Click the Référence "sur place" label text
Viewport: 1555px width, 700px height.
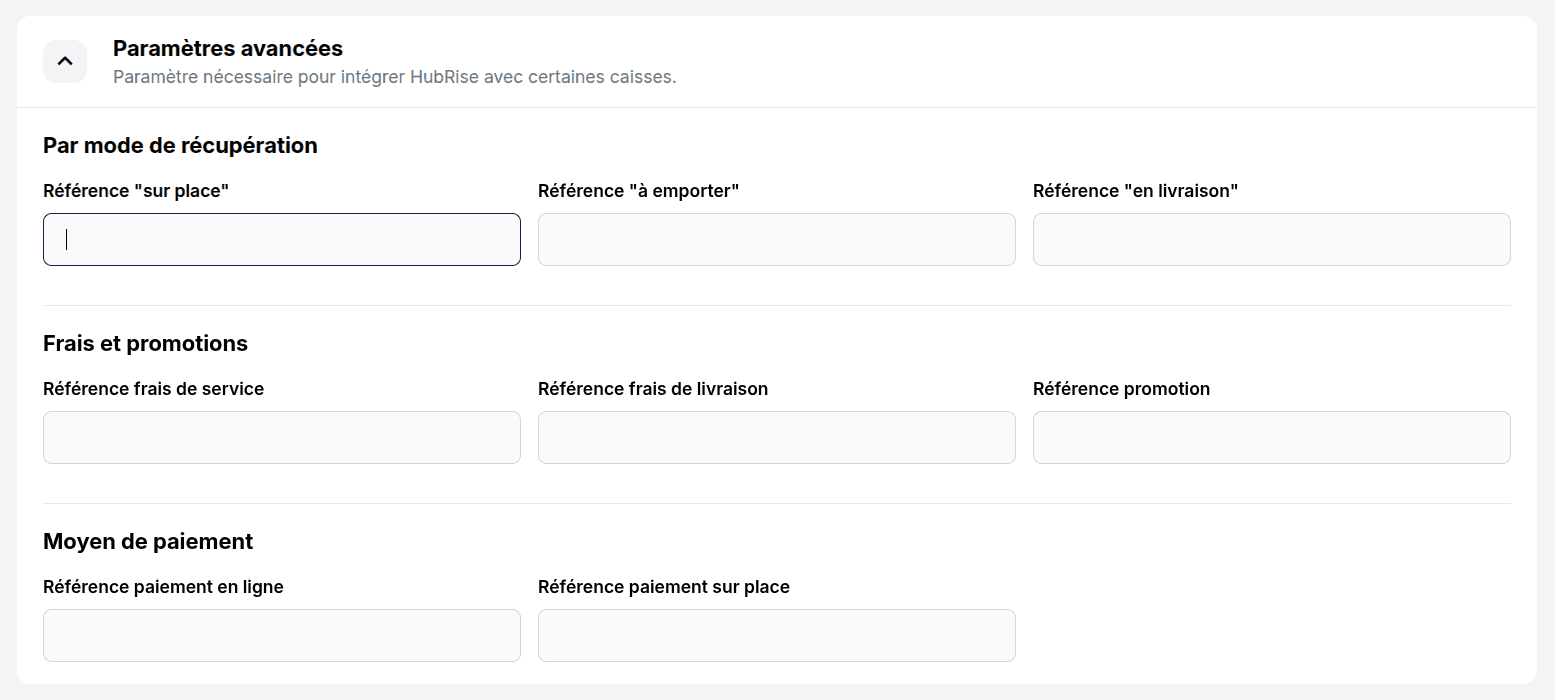pos(136,191)
